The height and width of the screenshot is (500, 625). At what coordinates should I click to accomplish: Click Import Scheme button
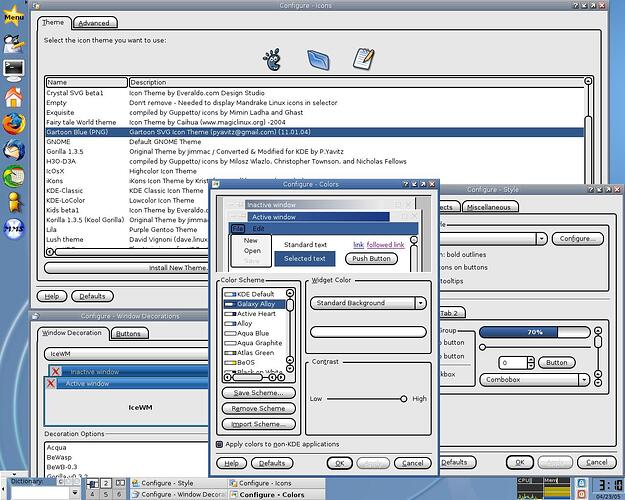pyautogui.click(x=259, y=424)
